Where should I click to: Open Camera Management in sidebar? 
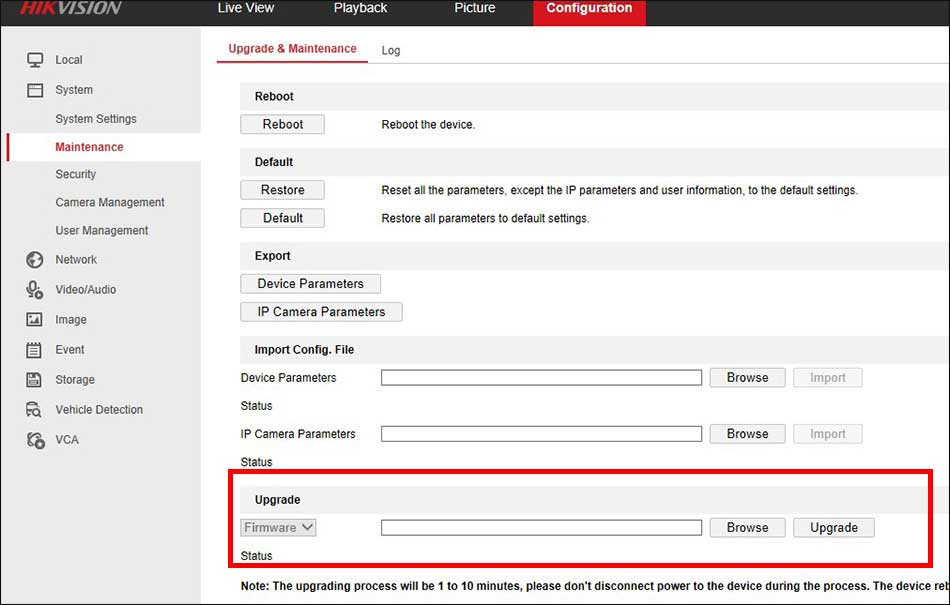coord(110,202)
